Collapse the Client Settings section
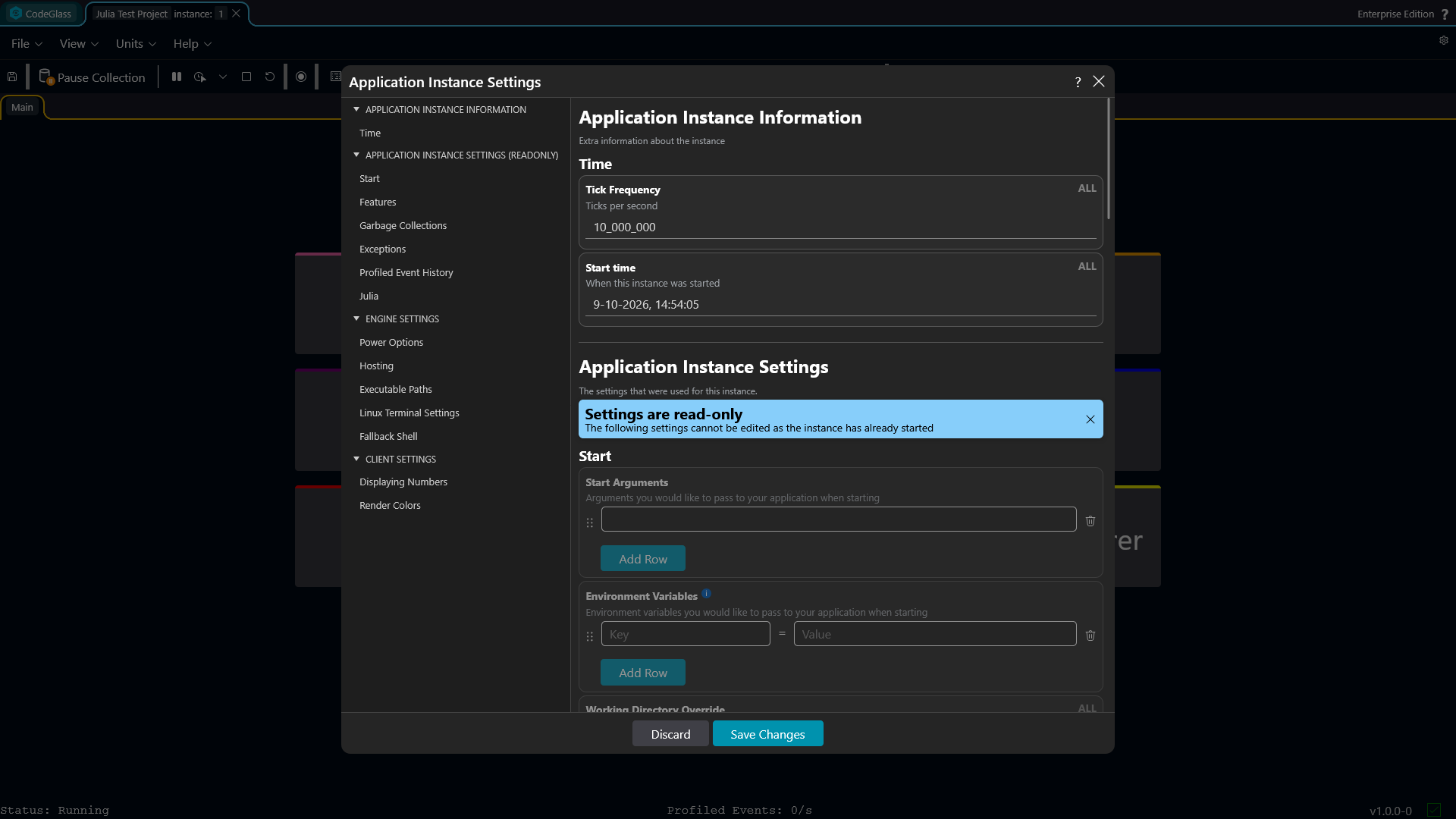 click(356, 459)
